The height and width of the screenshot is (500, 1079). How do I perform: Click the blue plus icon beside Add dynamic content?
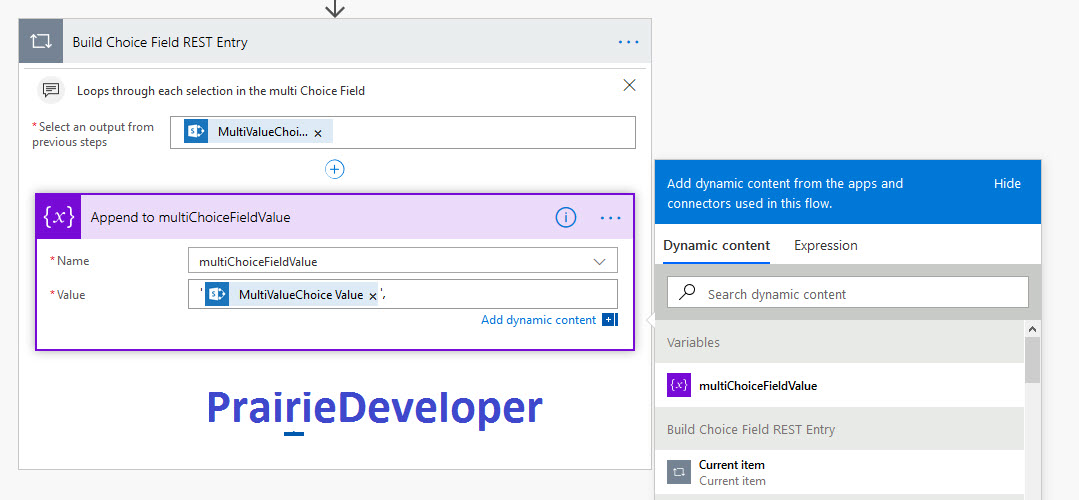(610, 320)
